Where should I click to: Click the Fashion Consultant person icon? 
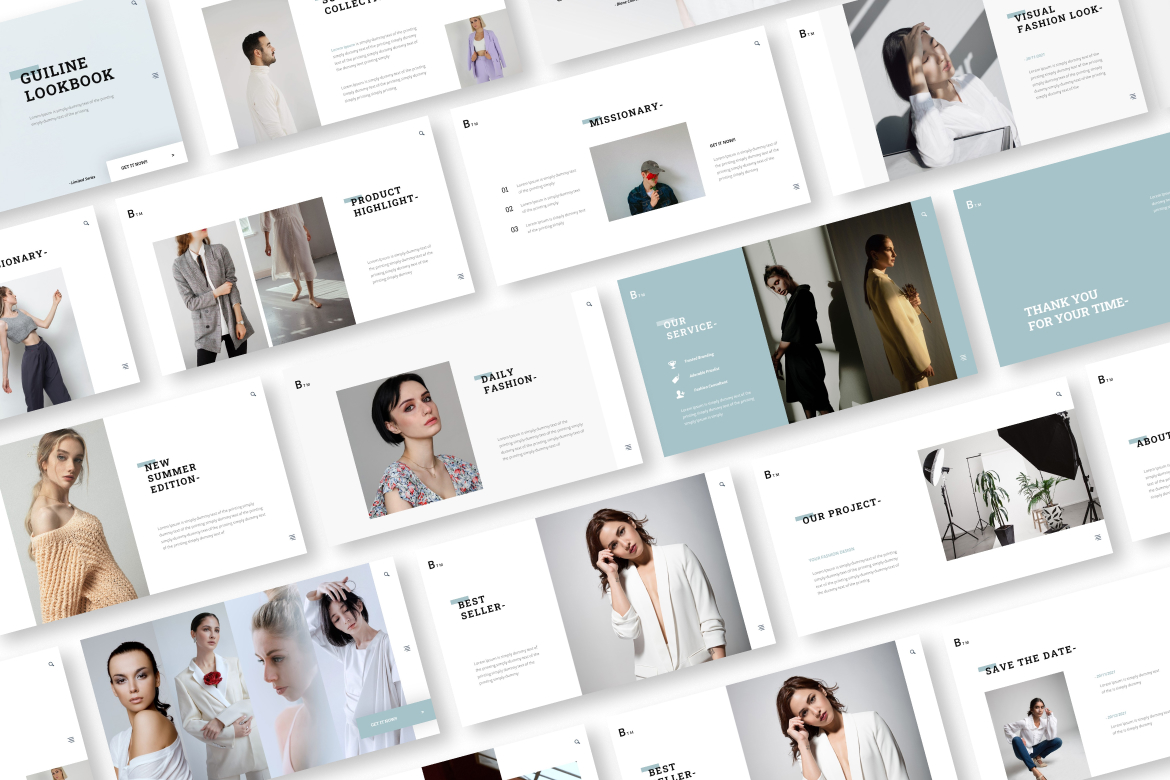pos(680,394)
